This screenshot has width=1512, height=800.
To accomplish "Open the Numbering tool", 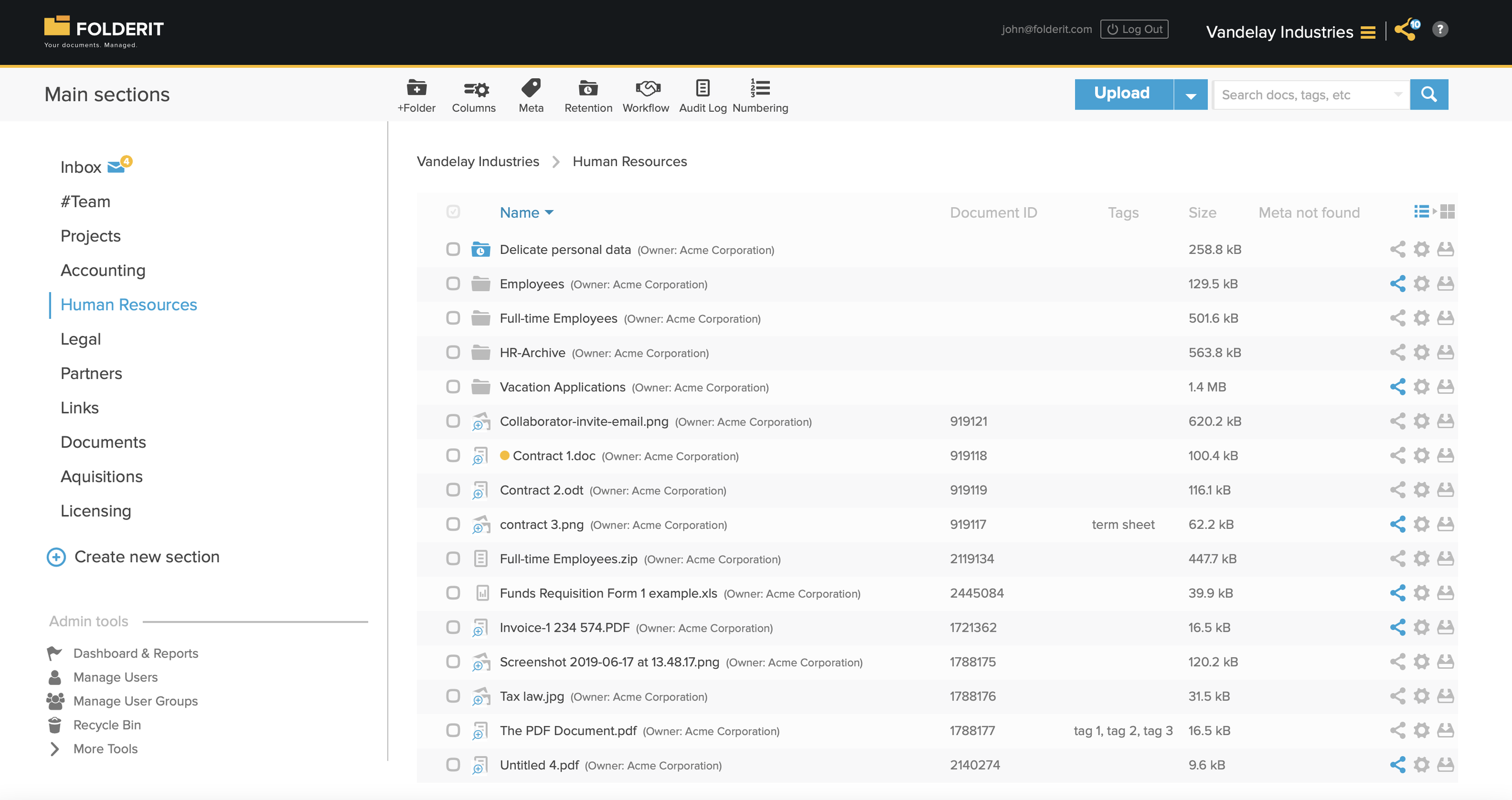I will [x=759, y=89].
